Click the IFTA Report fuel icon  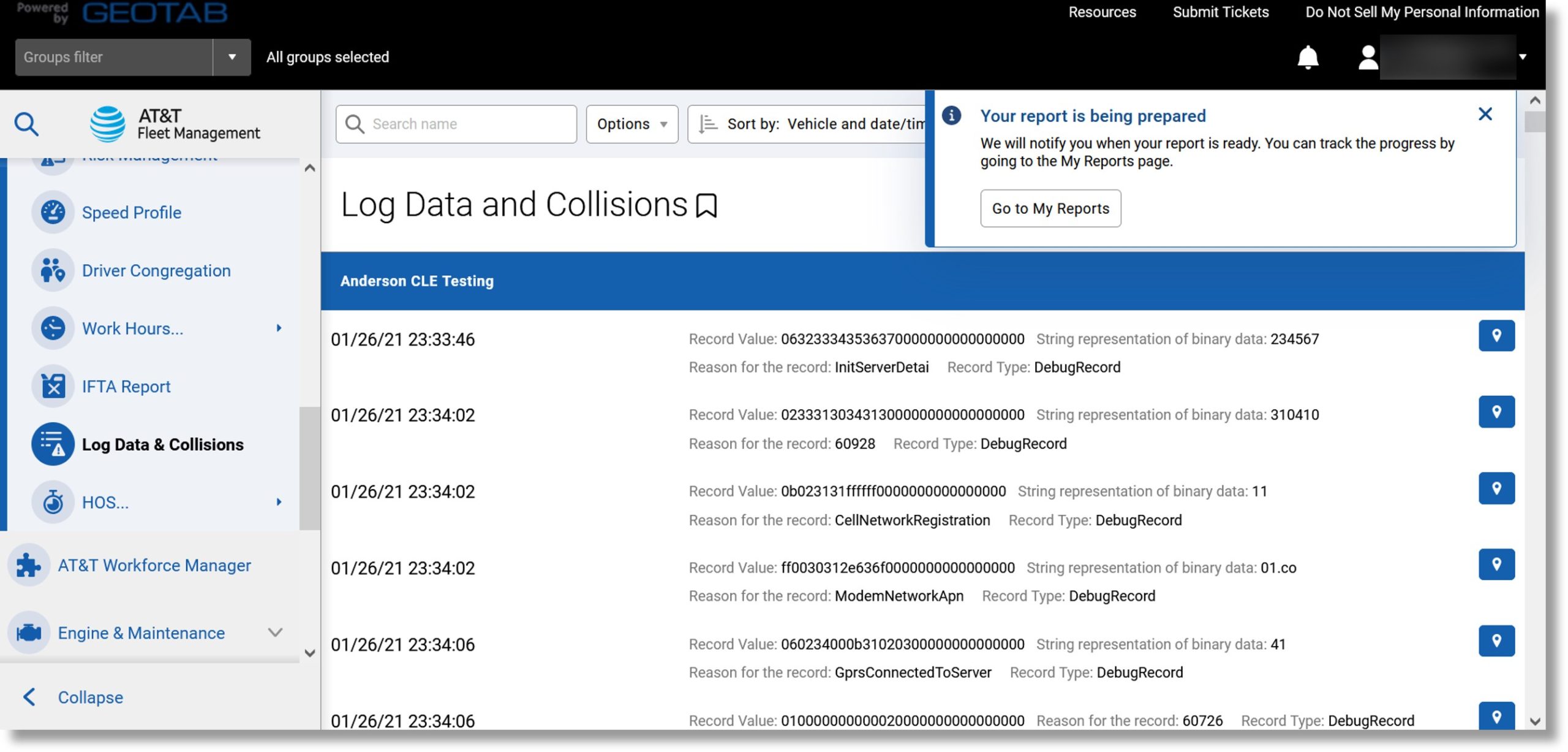[x=53, y=386]
